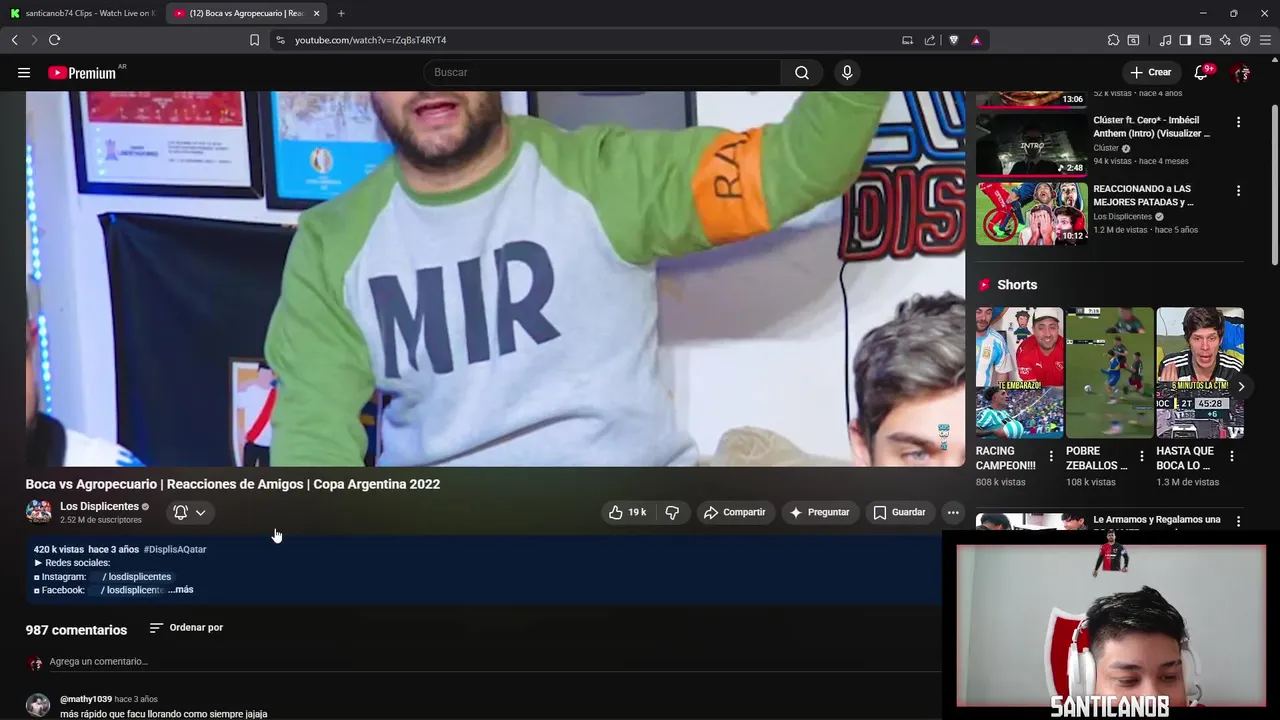Open the RACING CAMPEON short thumbnail
1280x720 pixels.
click(x=1019, y=372)
